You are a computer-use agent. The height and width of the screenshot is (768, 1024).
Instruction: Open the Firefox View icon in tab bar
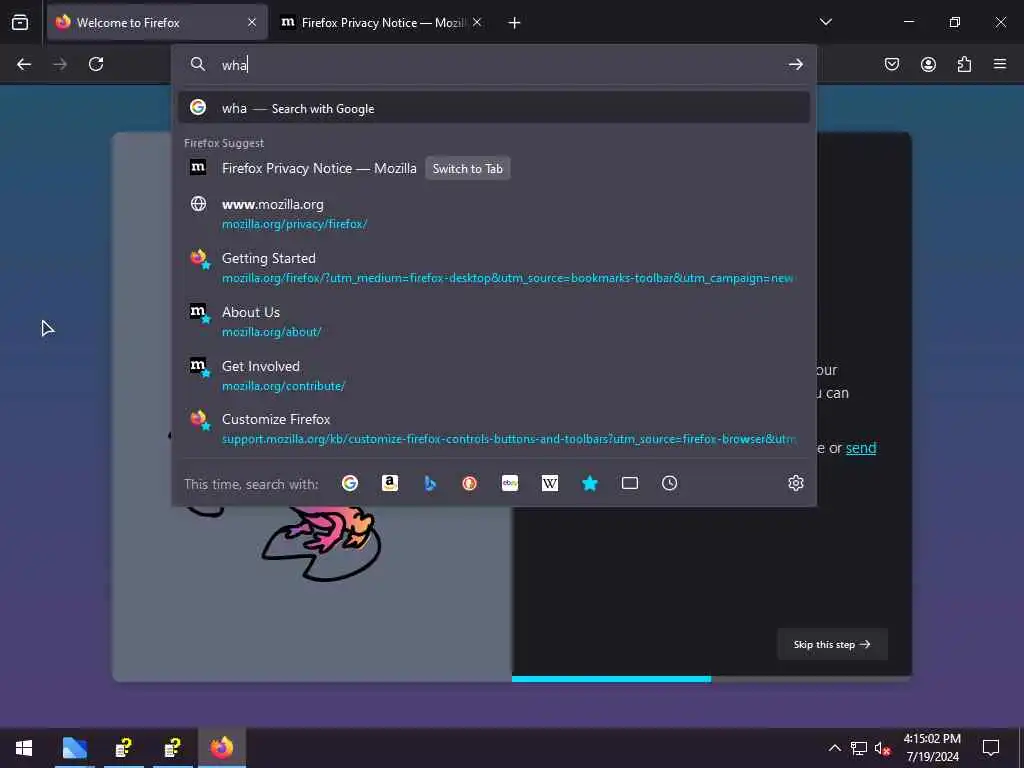pyautogui.click(x=20, y=22)
